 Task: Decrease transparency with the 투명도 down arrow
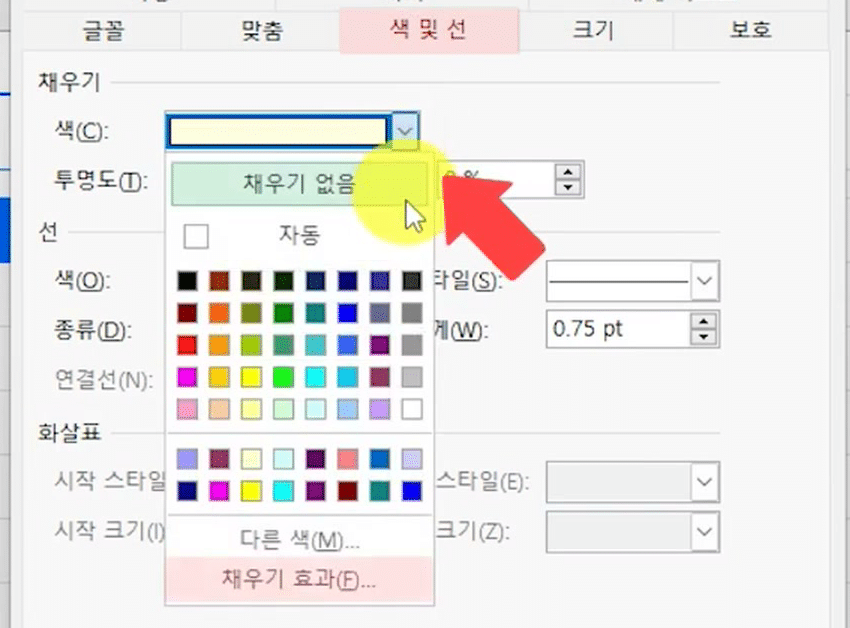tap(568, 187)
